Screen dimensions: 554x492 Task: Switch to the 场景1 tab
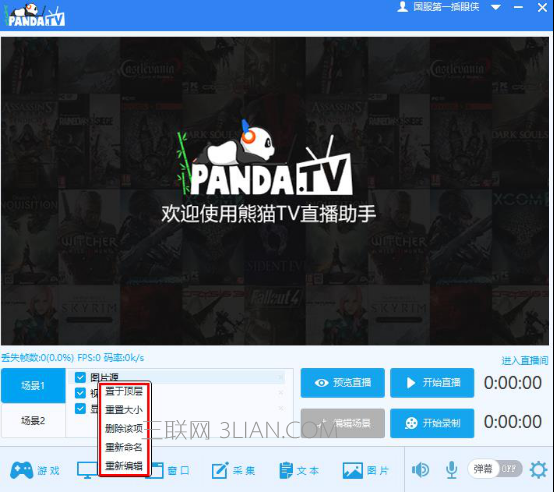point(33,385)
